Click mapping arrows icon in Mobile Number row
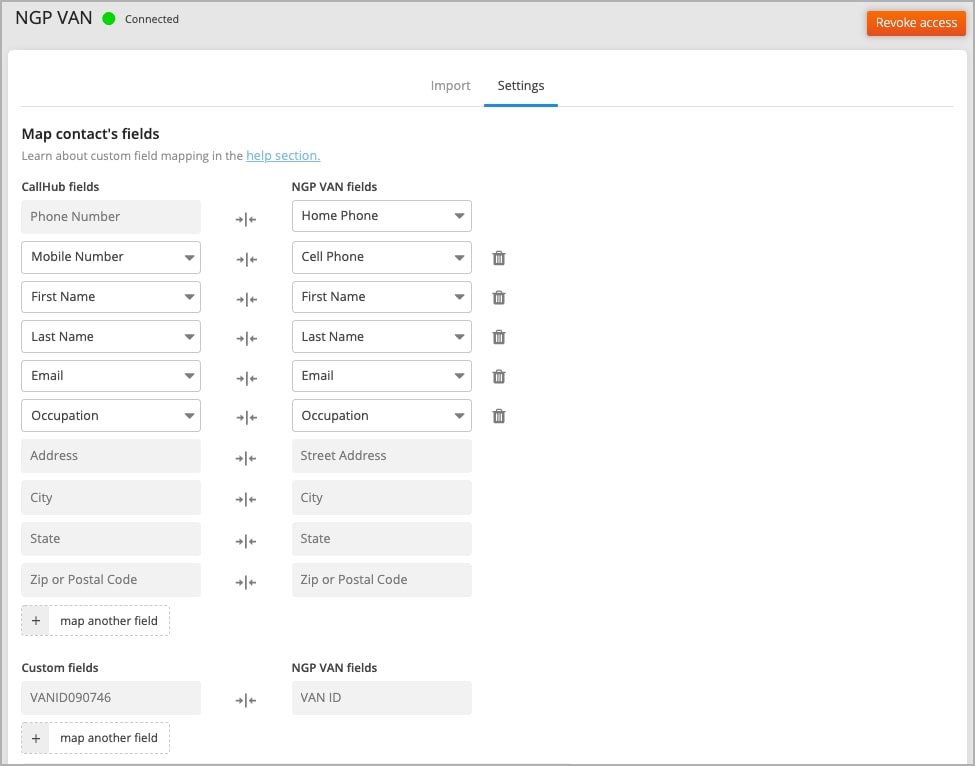 coord(246,259)
